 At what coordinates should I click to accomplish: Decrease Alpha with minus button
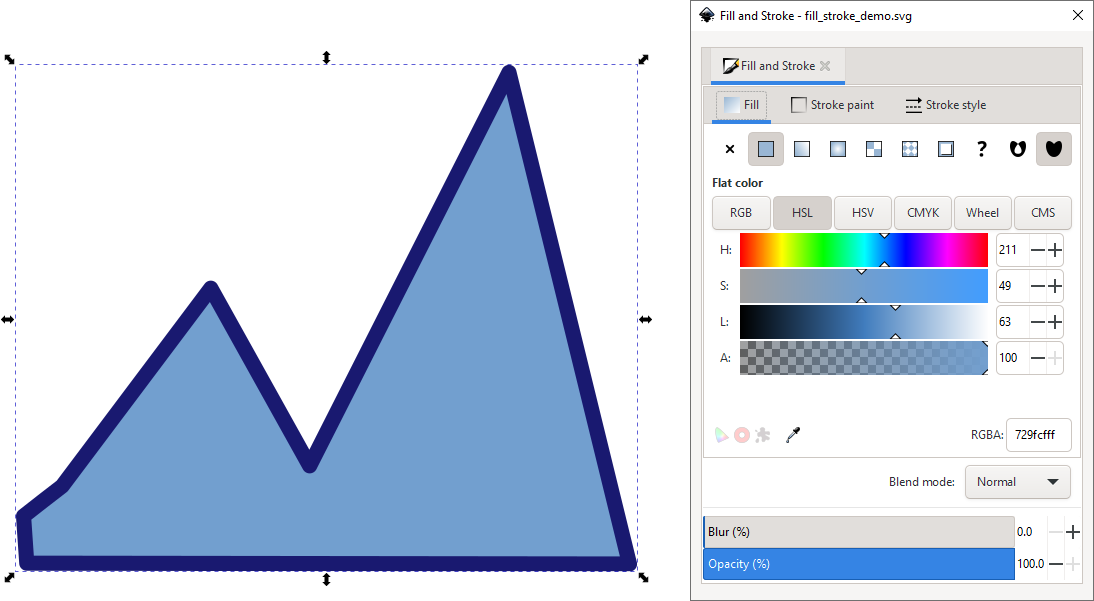point(1038,358)
